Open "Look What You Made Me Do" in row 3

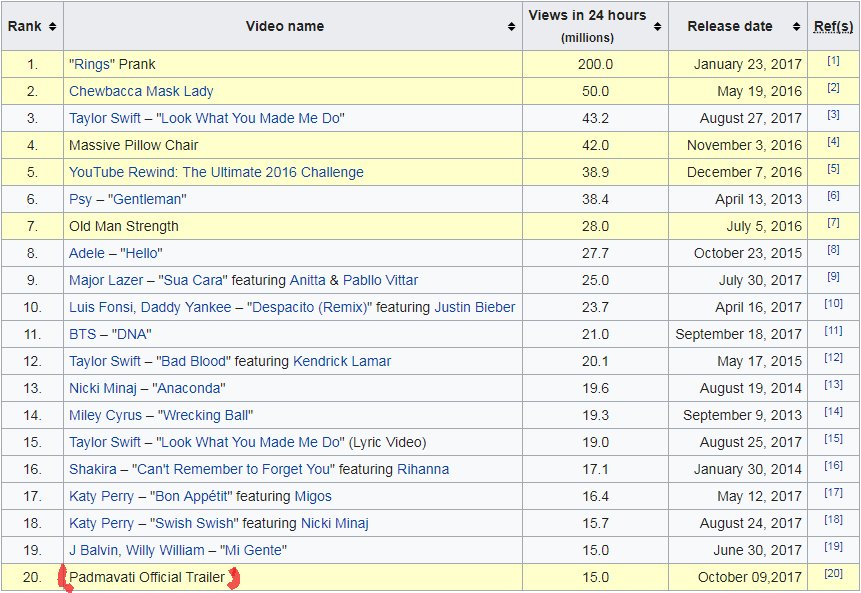pyautogui.click(x=250, y=118)
